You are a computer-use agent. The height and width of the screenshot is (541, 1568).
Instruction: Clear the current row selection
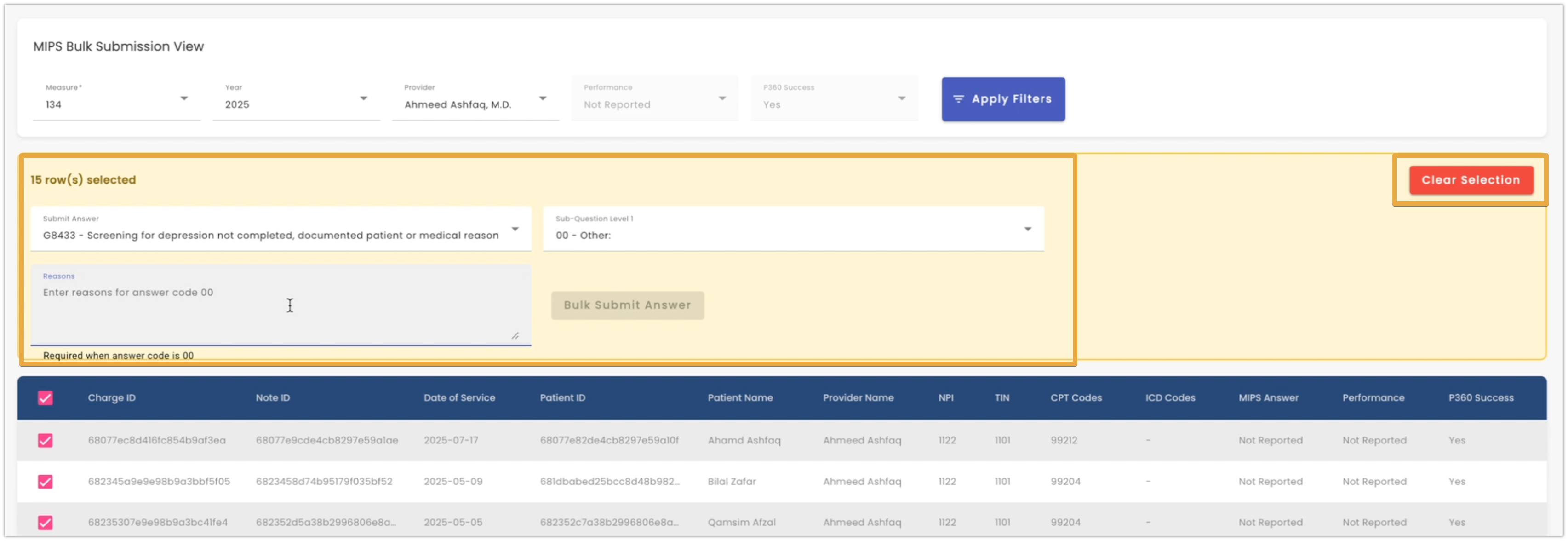(1471, 180)
